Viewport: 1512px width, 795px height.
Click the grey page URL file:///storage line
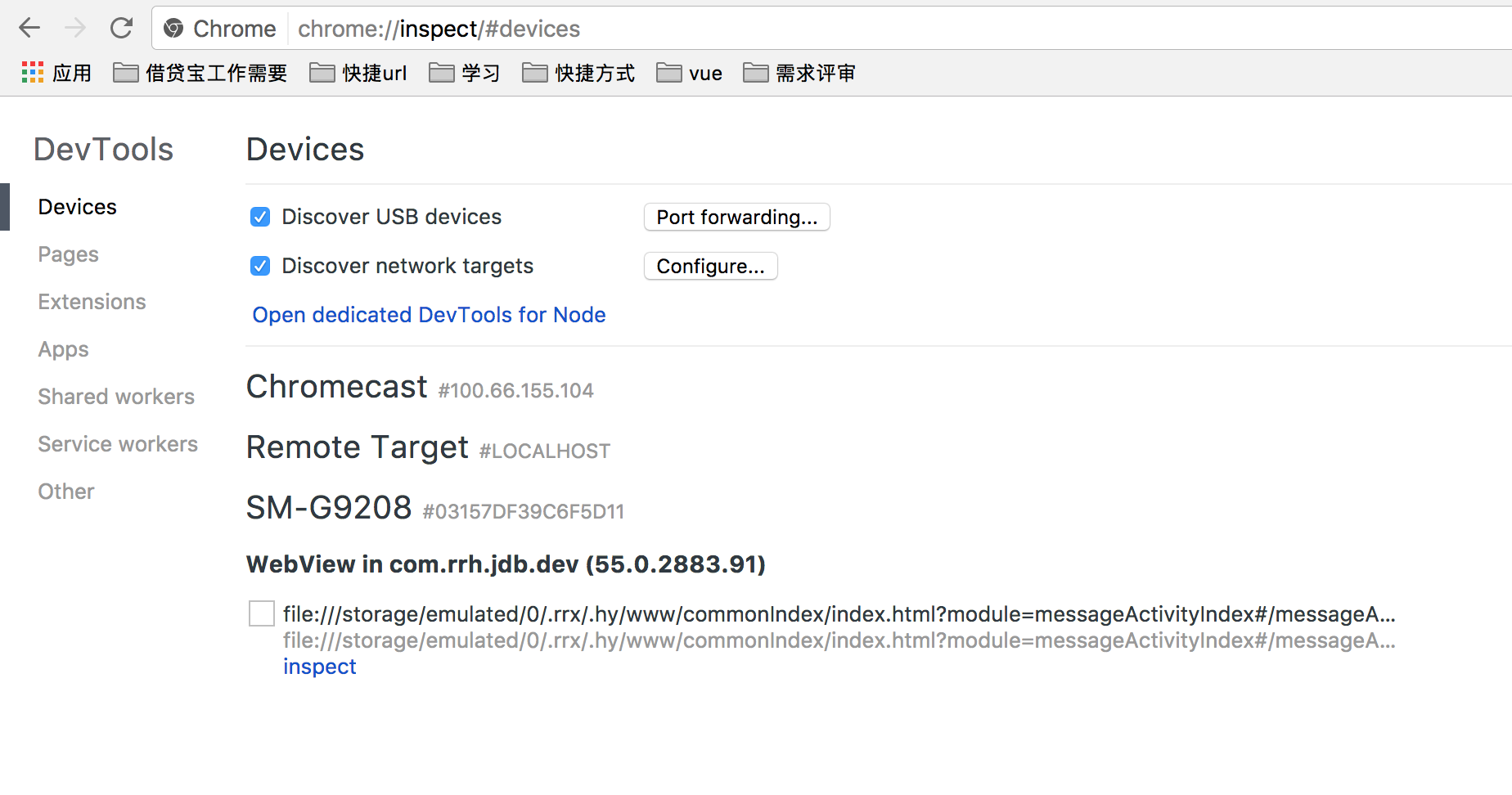[839, 640]
